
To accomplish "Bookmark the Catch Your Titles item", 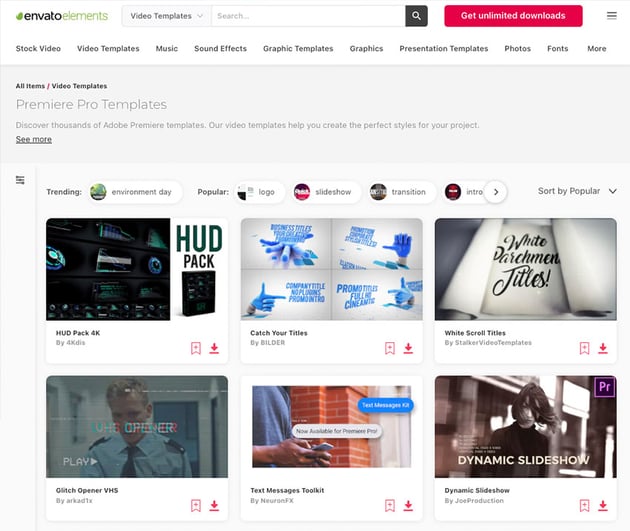I will click(390, 348).
